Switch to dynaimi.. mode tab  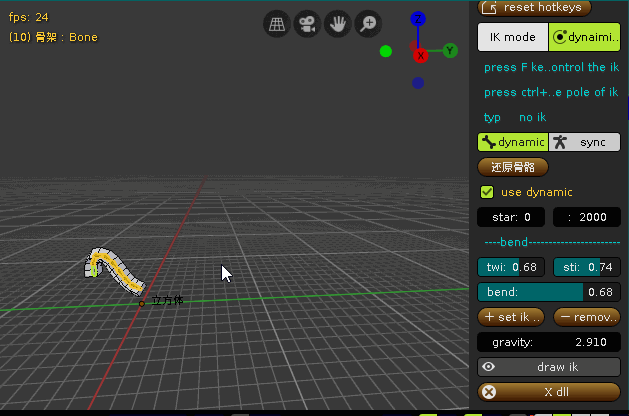[584, 37]
